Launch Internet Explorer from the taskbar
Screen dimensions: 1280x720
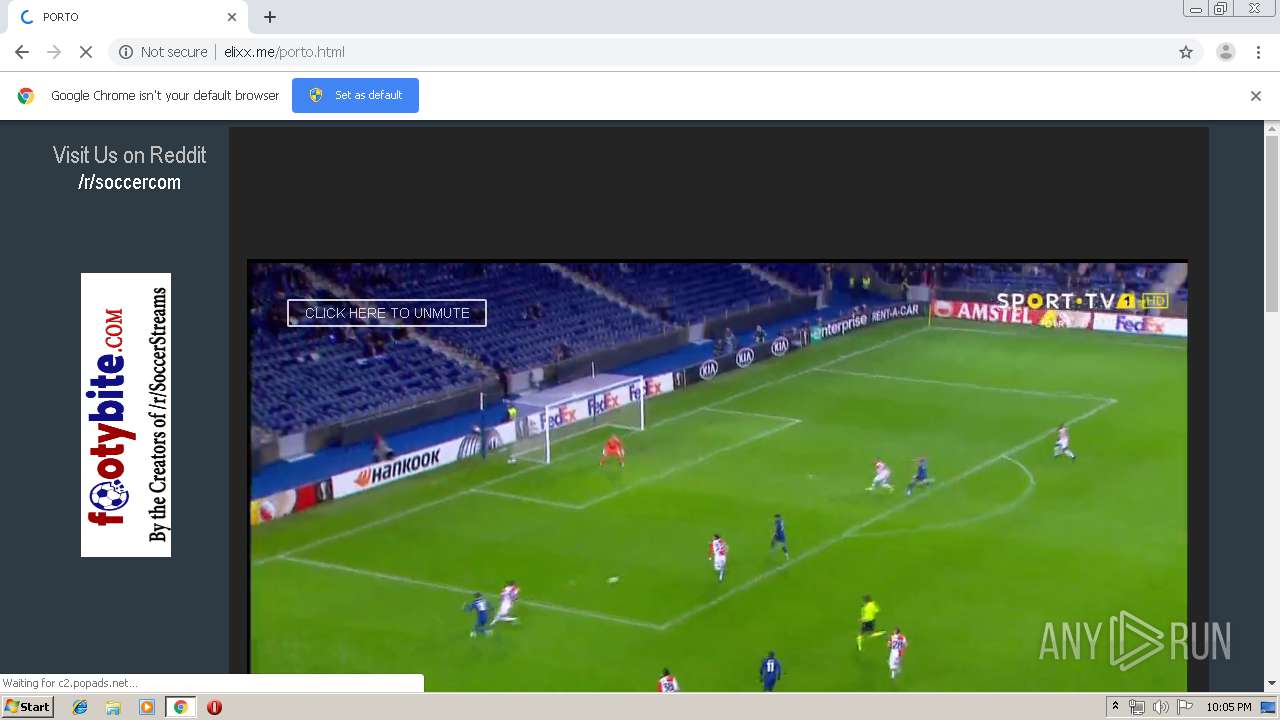80,707
